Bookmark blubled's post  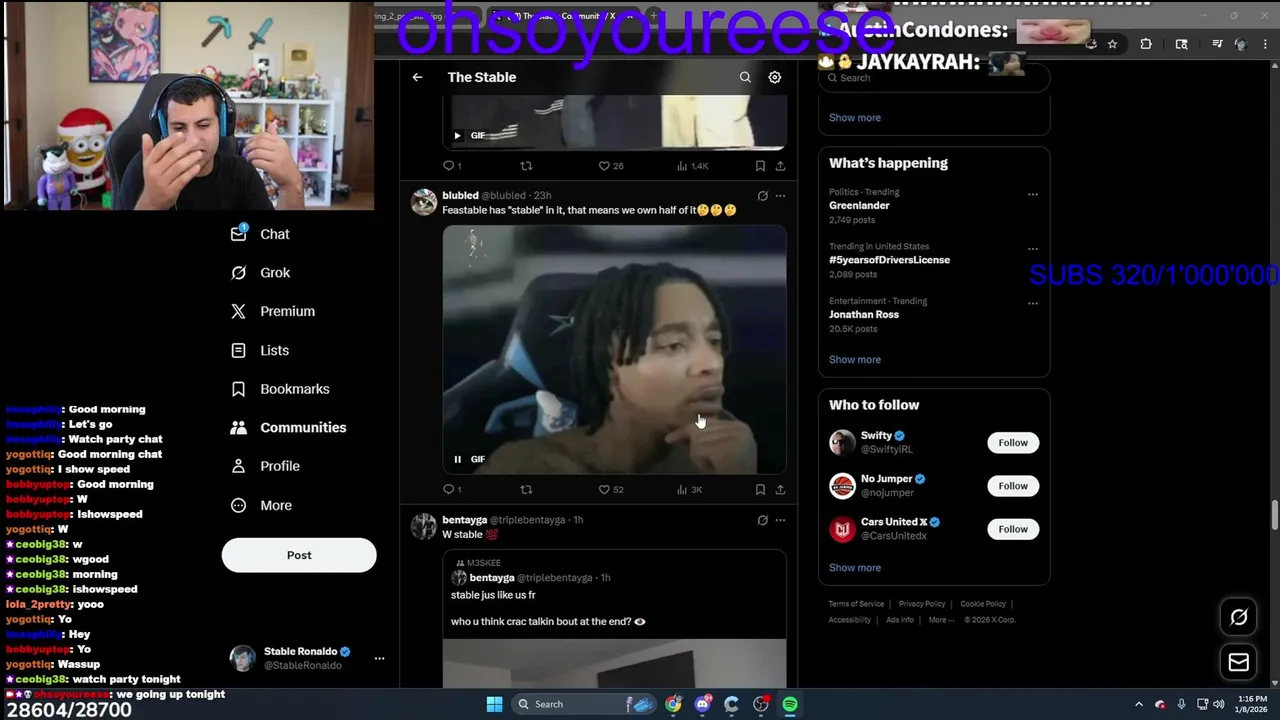[760, 489]
